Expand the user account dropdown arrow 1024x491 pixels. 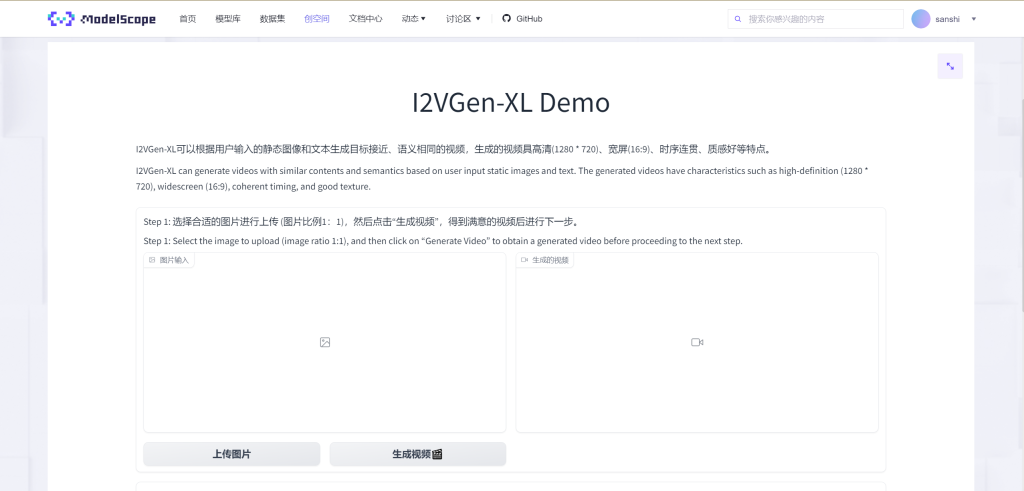click(x=974, y=19)
